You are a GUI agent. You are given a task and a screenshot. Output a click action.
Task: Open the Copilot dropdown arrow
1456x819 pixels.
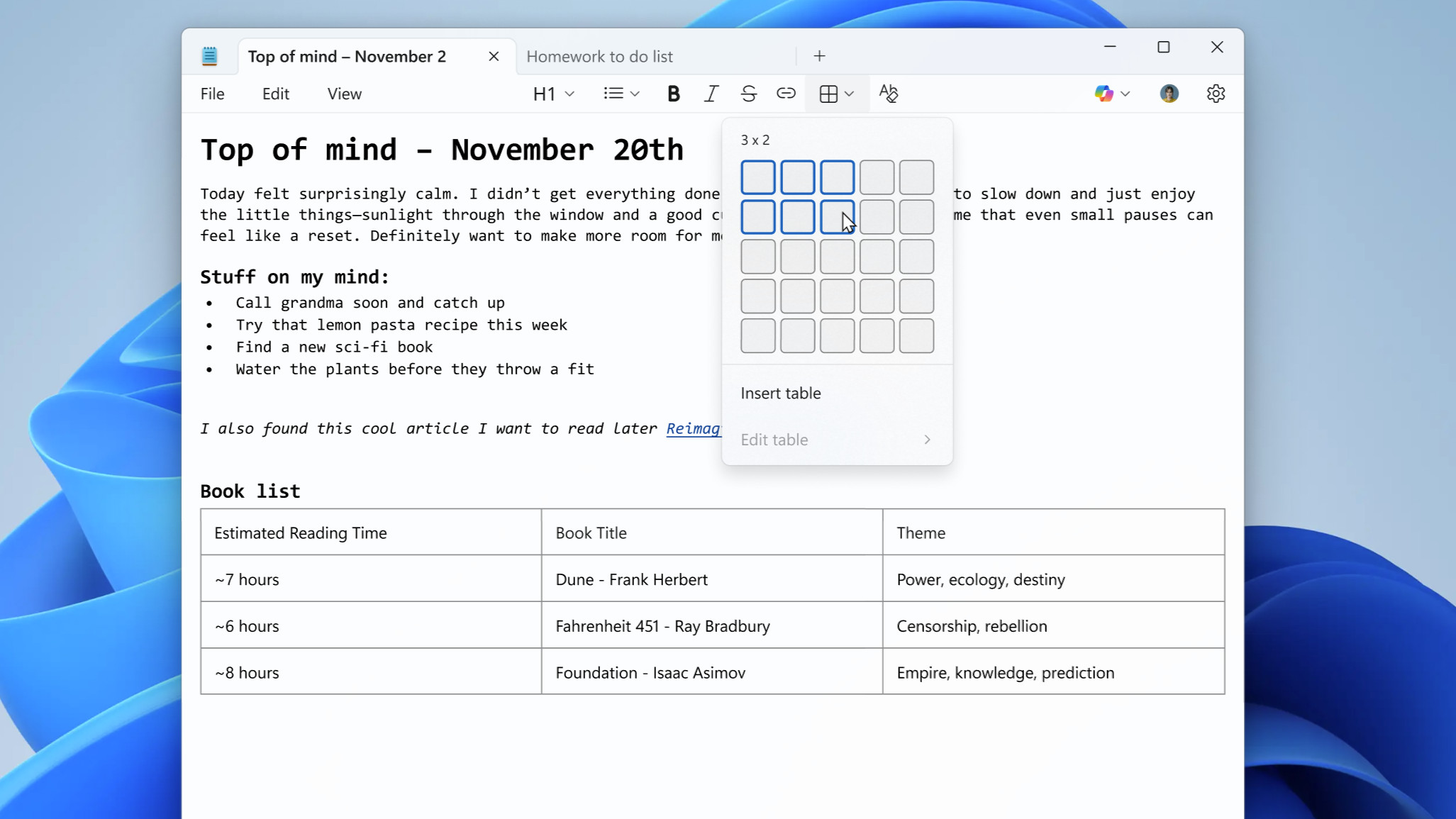1124,93
